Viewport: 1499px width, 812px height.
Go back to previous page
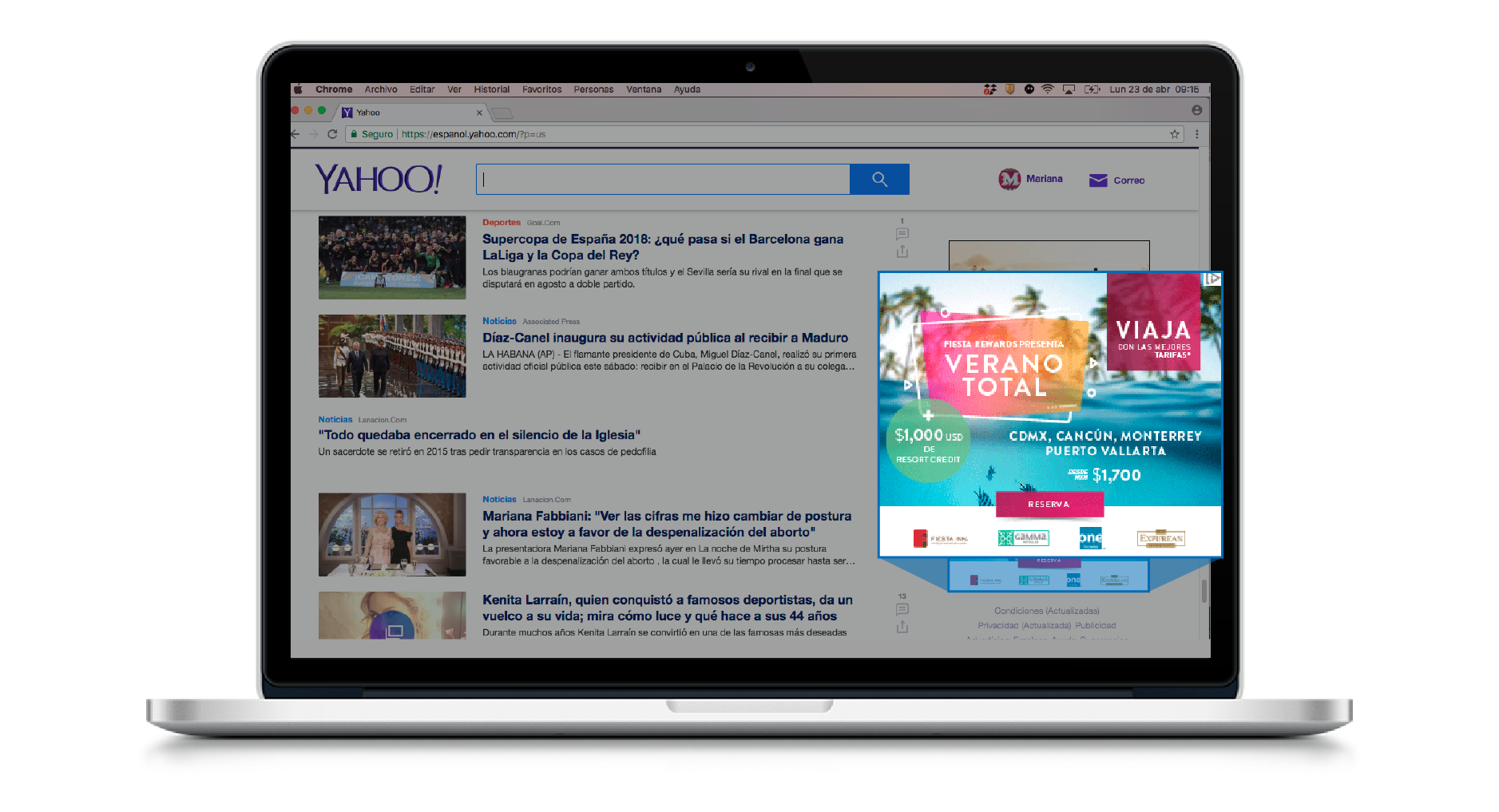(295, 134)
